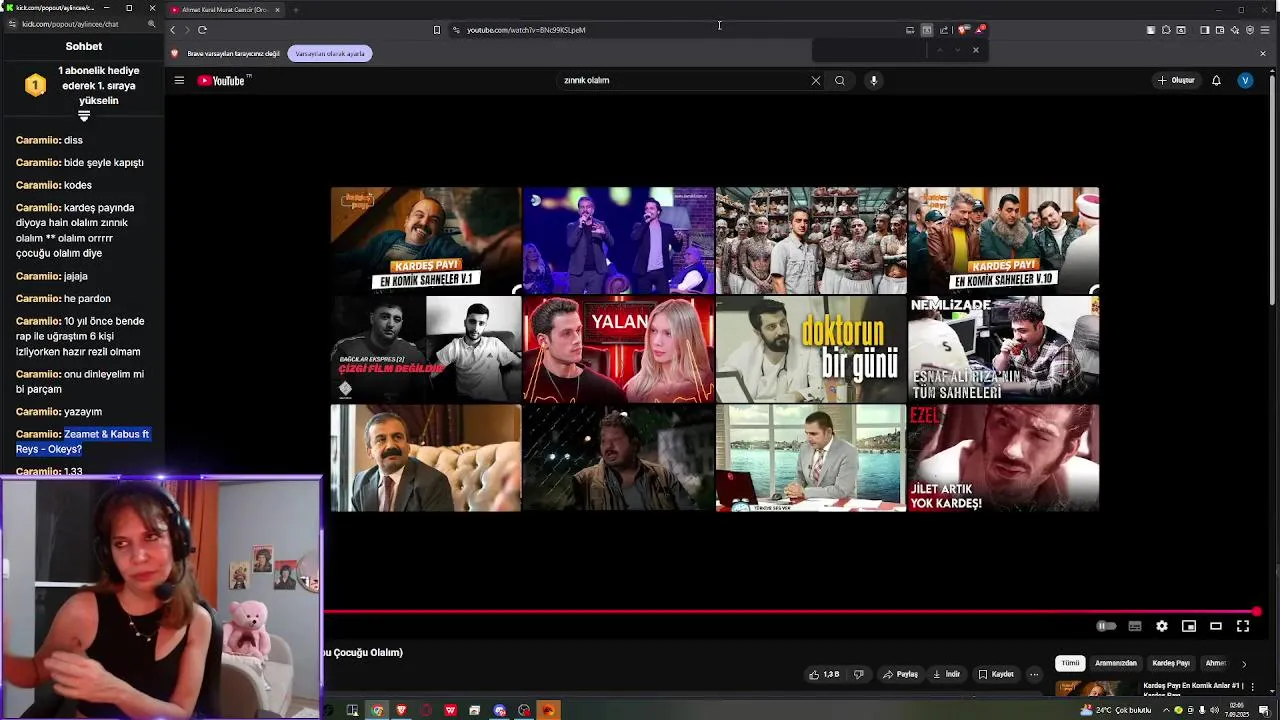This screenshot has width=1280, height=720.
Task: Toggle subtitles in the video player
Action: click(x=1135, y=626)
